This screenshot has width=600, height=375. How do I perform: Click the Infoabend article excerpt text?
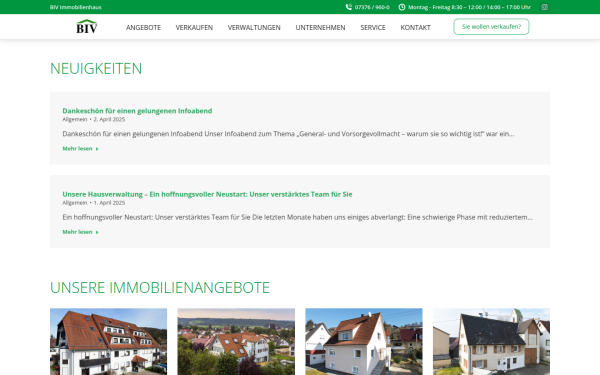click(x=288, y=134)
